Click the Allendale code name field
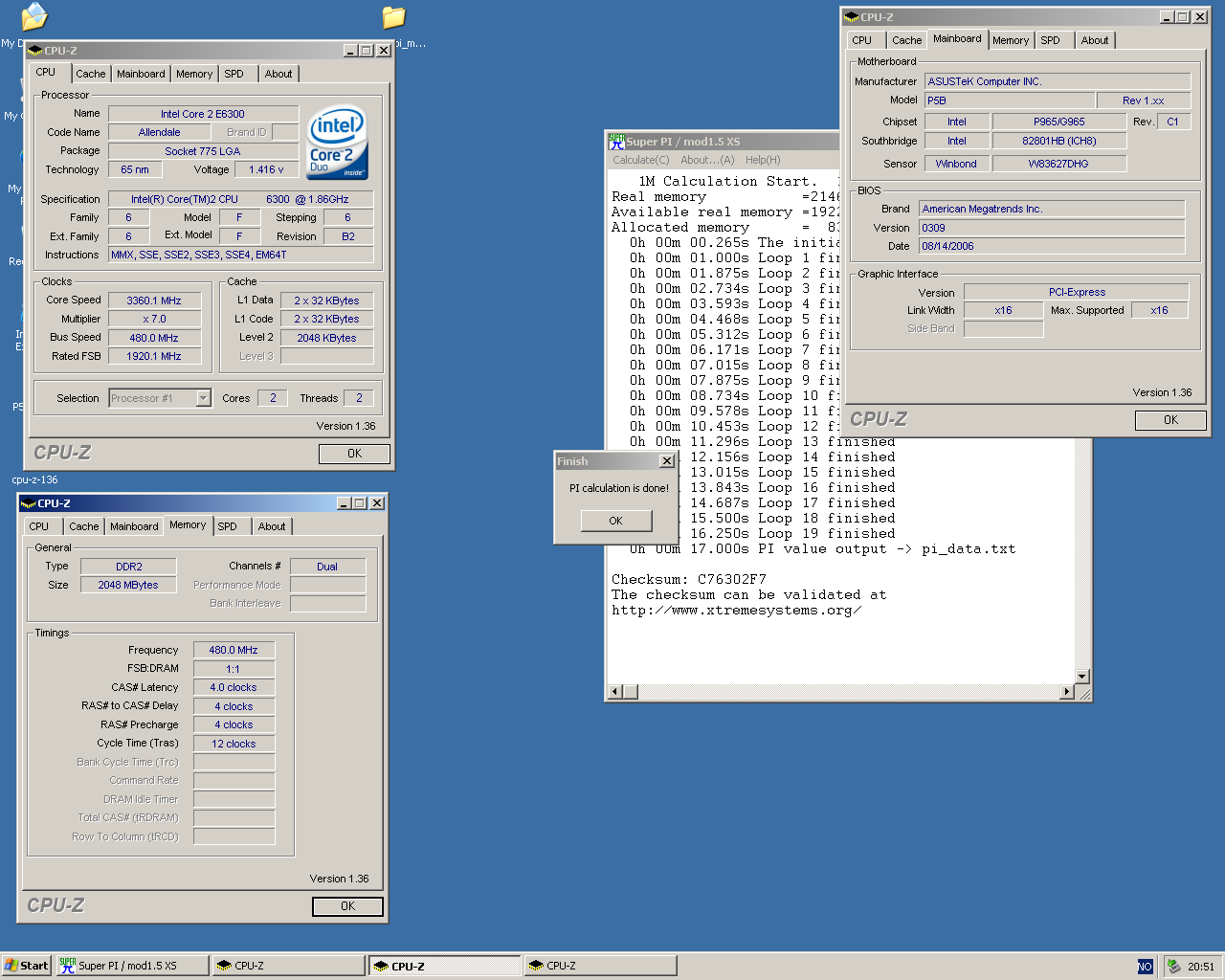Image resolution: width=1225 pixels, height=980 pixels. click(x=160, y=132)
